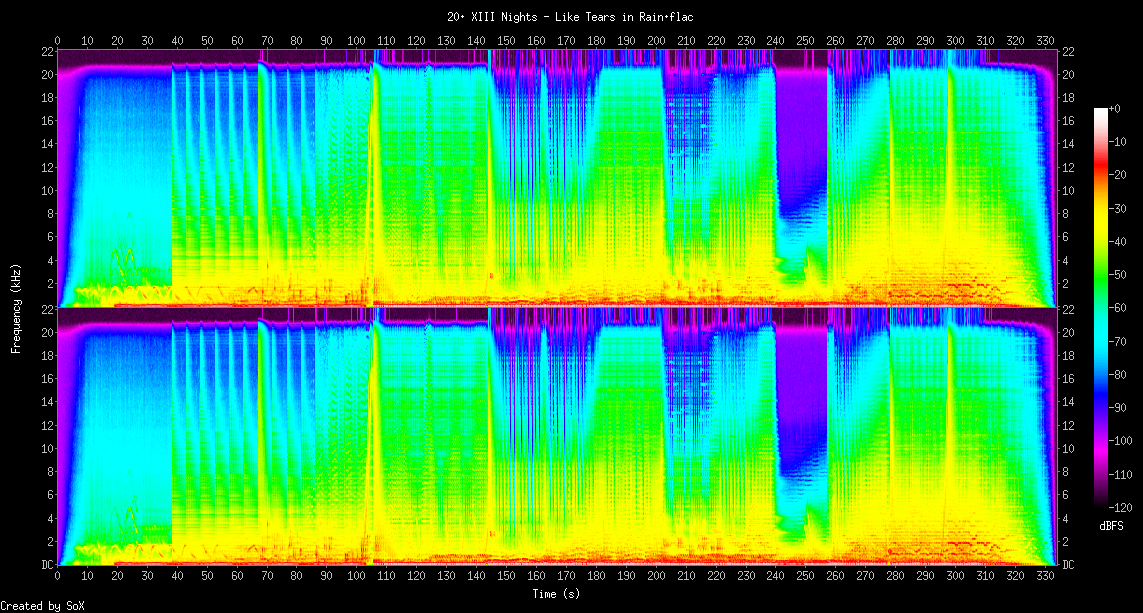
Task: Click the 10 kHz tick on upper right axis
Action: pyautogui.click(x=1069, y=190)
